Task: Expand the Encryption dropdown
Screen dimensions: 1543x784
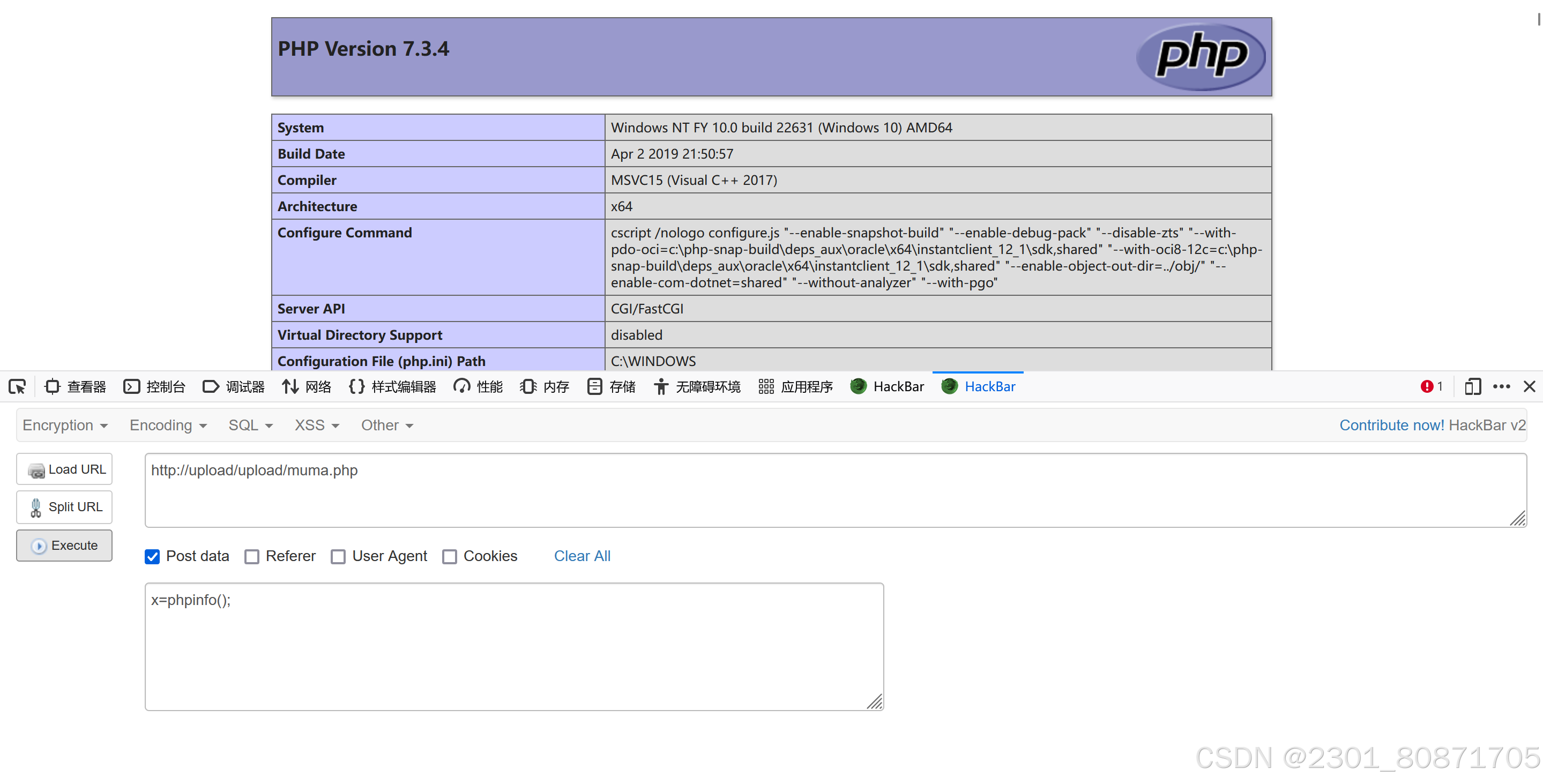Action: [x=65, y=425]
